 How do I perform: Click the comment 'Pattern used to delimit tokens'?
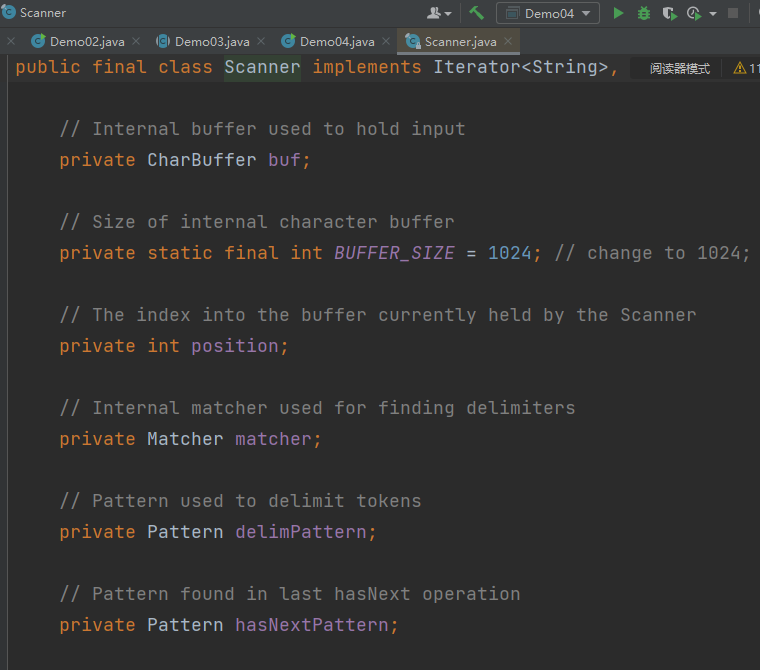click(240, 501)
